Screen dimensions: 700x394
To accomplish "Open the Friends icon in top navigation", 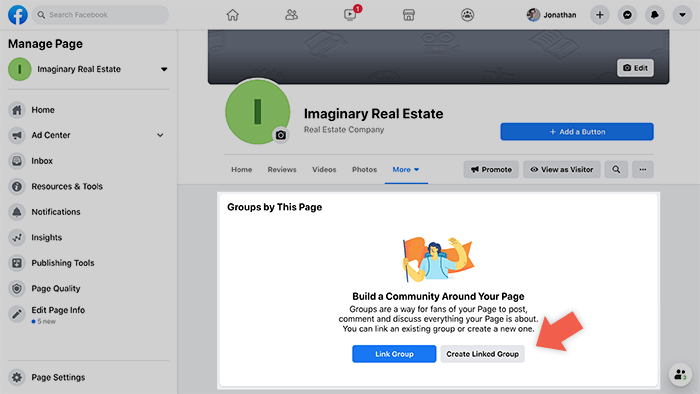I will point(291,15).
